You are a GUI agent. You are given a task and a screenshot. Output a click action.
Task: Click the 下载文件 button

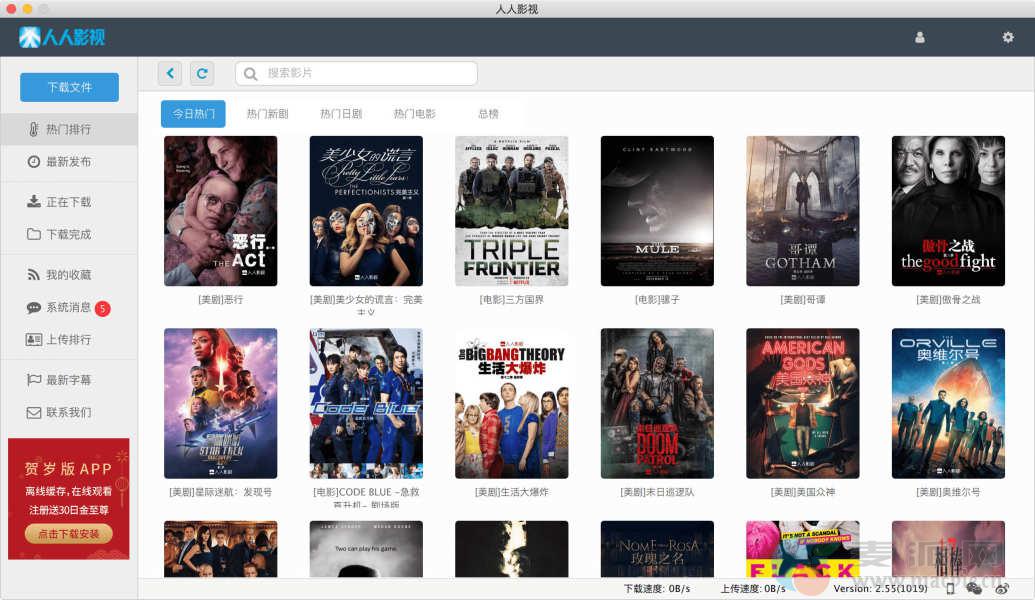(x=69, y=87)
